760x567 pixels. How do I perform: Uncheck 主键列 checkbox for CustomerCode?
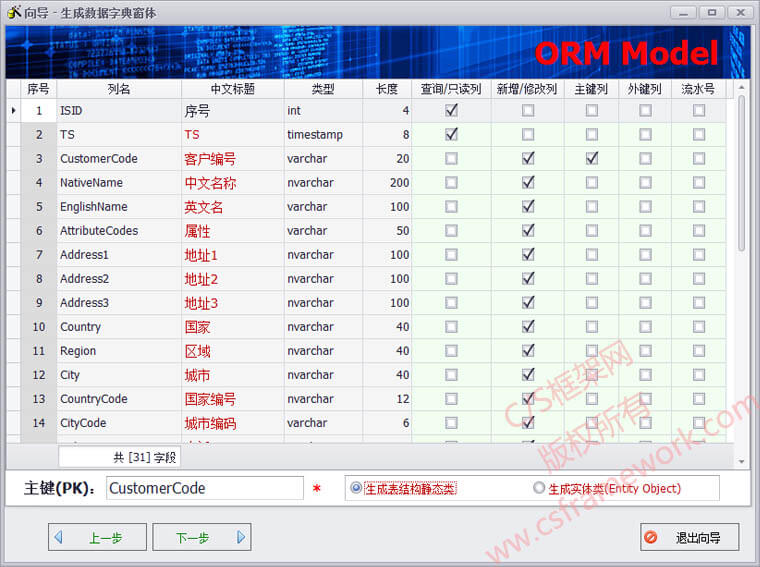[592, 158]
